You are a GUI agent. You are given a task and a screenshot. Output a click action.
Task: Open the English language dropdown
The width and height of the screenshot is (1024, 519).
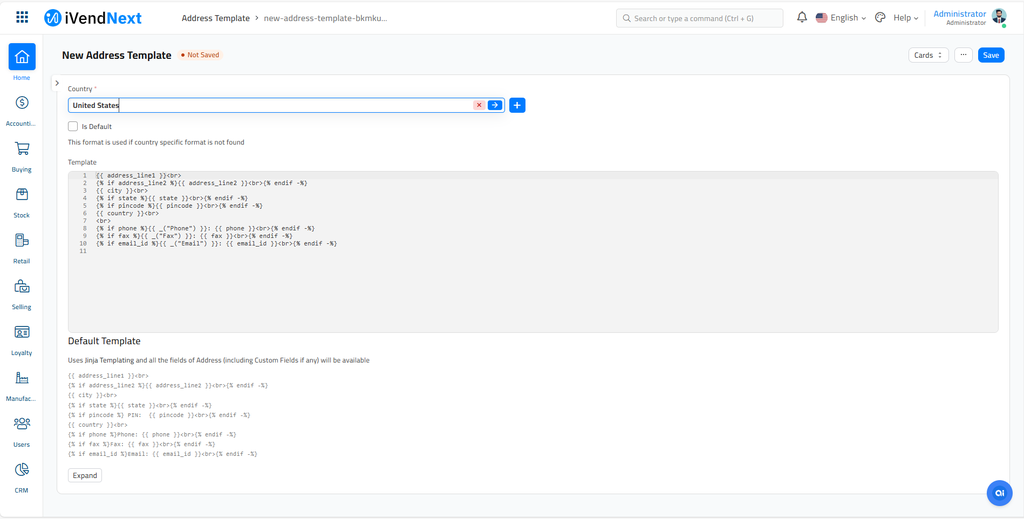pos(841,18)
